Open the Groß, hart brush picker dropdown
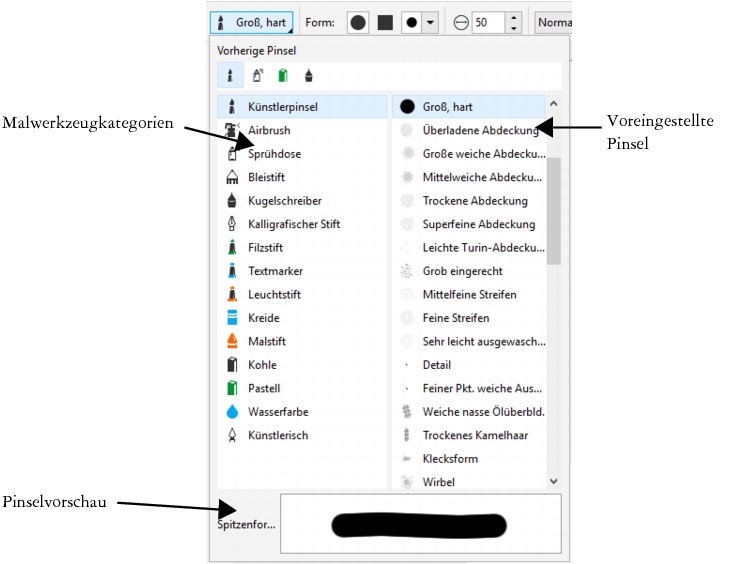Image resolution: width=731 pixels, height=564 pixels. [x=252, y=22]
